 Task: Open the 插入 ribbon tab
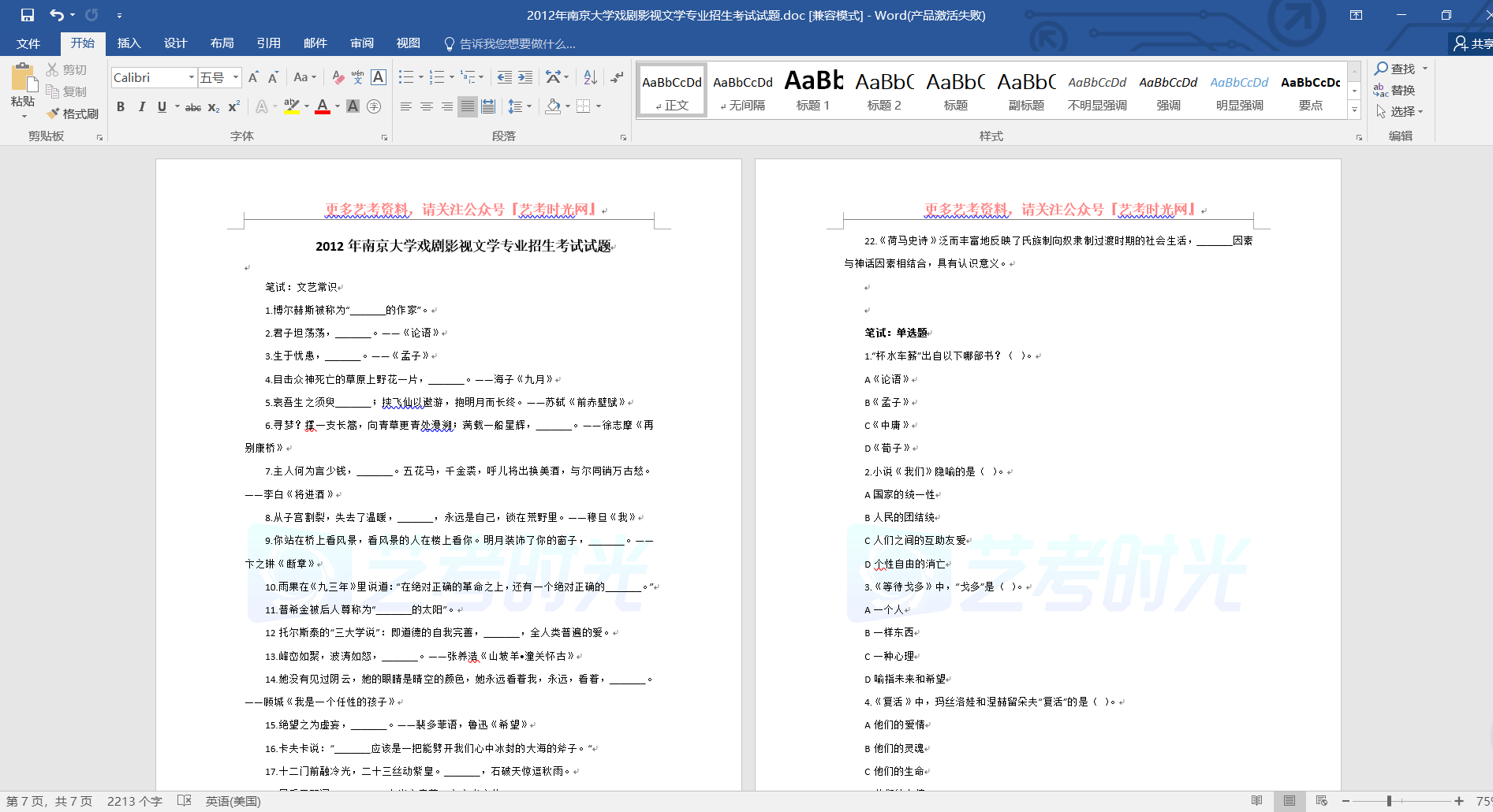[129, 43]
